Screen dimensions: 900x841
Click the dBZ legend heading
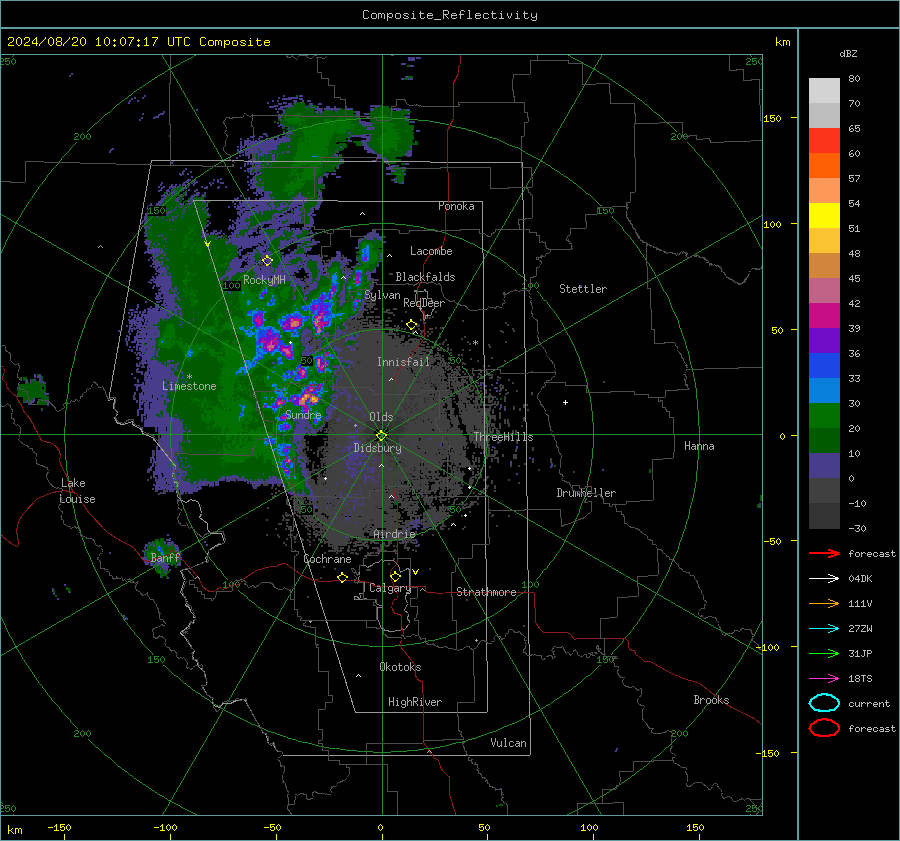848,53
